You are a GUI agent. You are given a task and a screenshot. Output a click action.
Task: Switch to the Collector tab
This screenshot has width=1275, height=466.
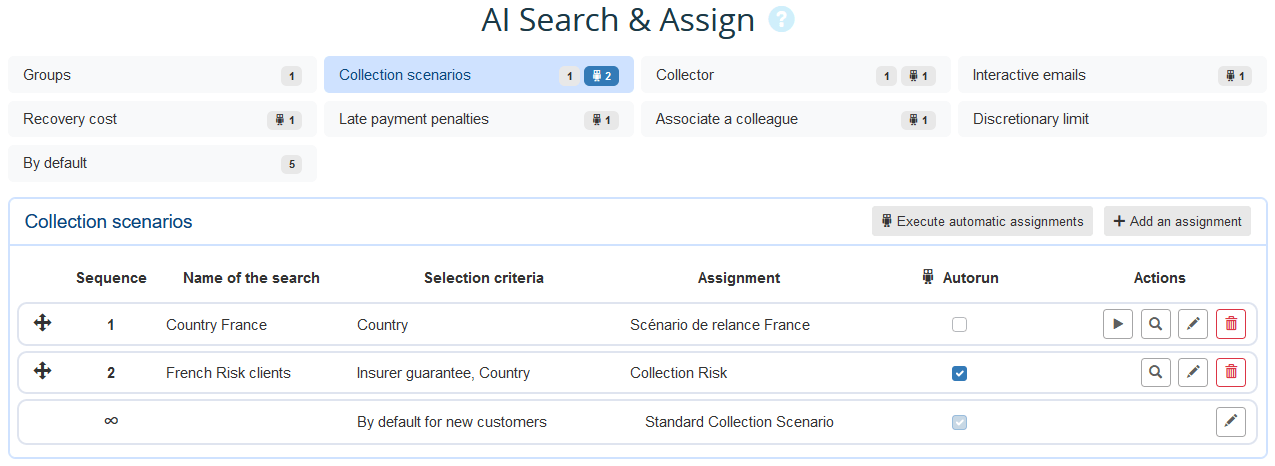[x=795, y=75]
